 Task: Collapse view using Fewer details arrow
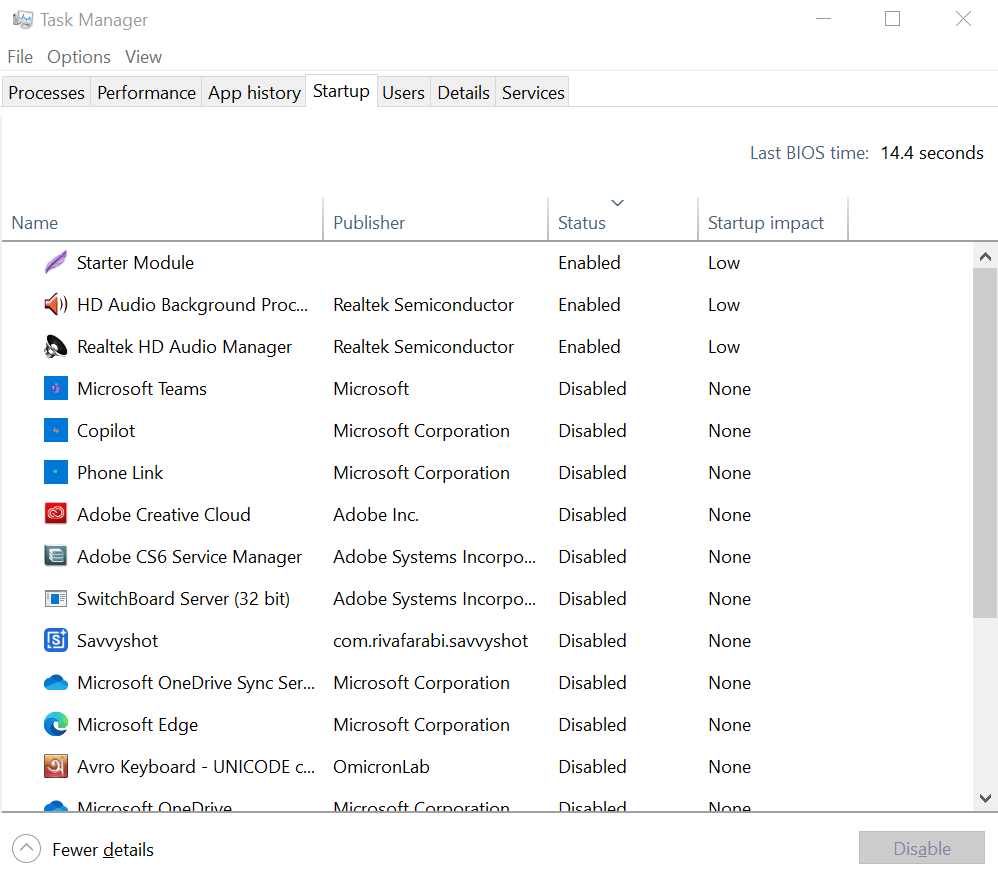coord(26,850)
